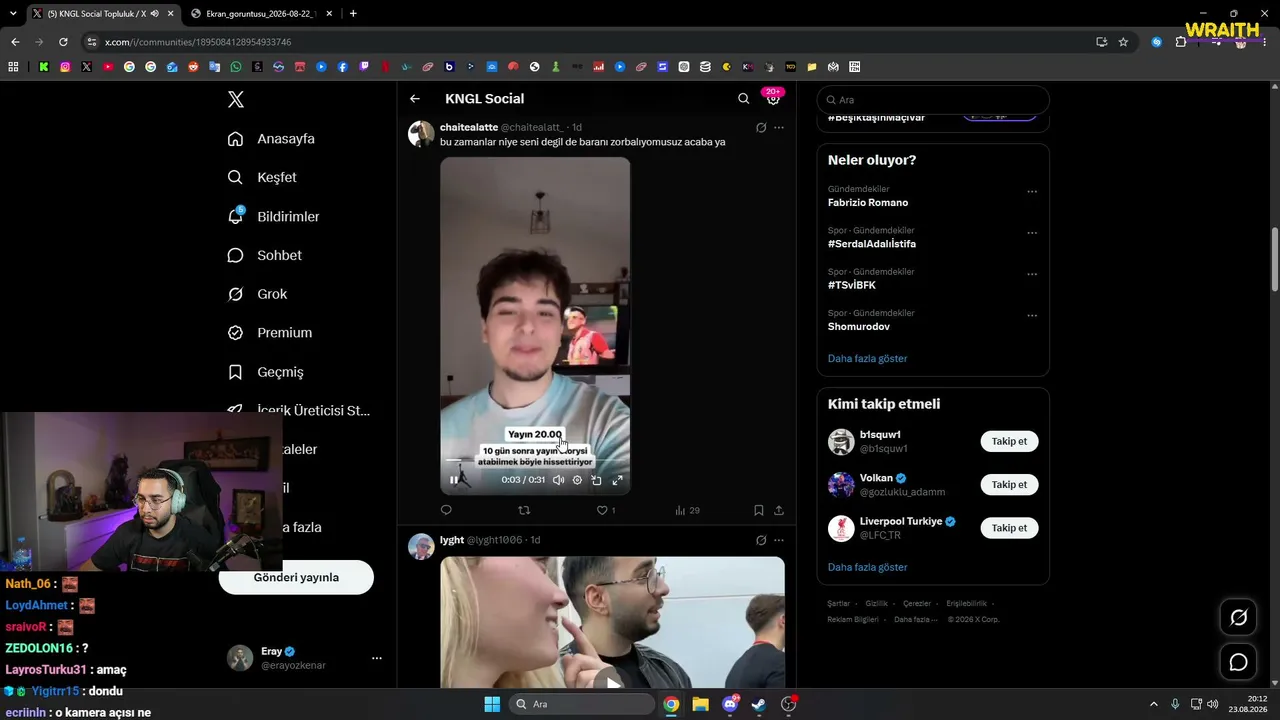
Task: Open lyght's profile avatar
Action: click(x=421, y=546)
